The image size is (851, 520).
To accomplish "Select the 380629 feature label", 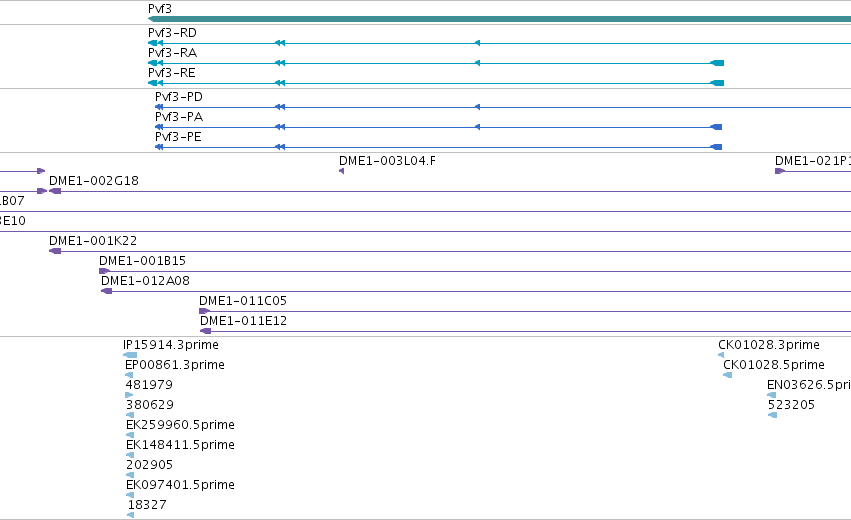I will pos(150,405).
